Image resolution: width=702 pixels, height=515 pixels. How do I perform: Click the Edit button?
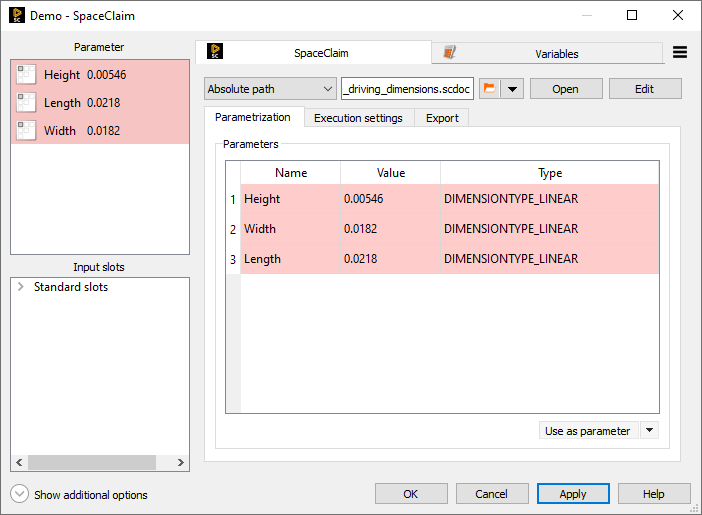point(645,89)
